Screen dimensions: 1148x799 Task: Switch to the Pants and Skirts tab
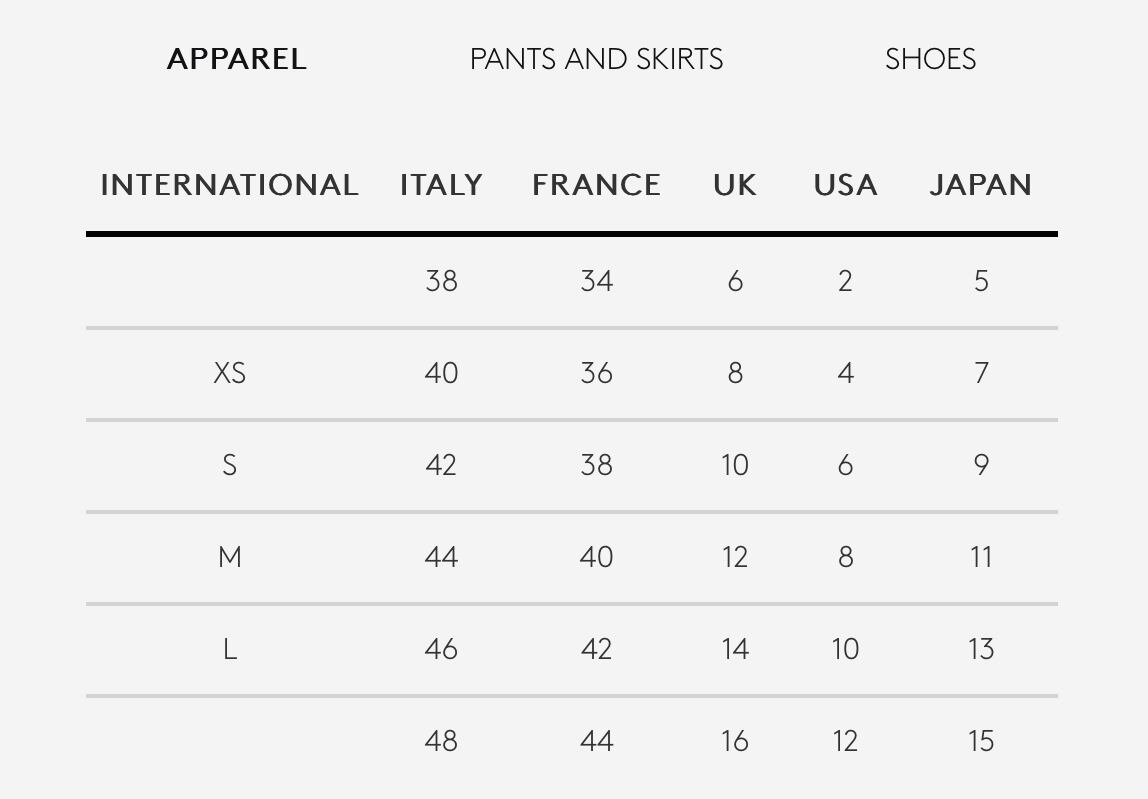click(596, 59)
